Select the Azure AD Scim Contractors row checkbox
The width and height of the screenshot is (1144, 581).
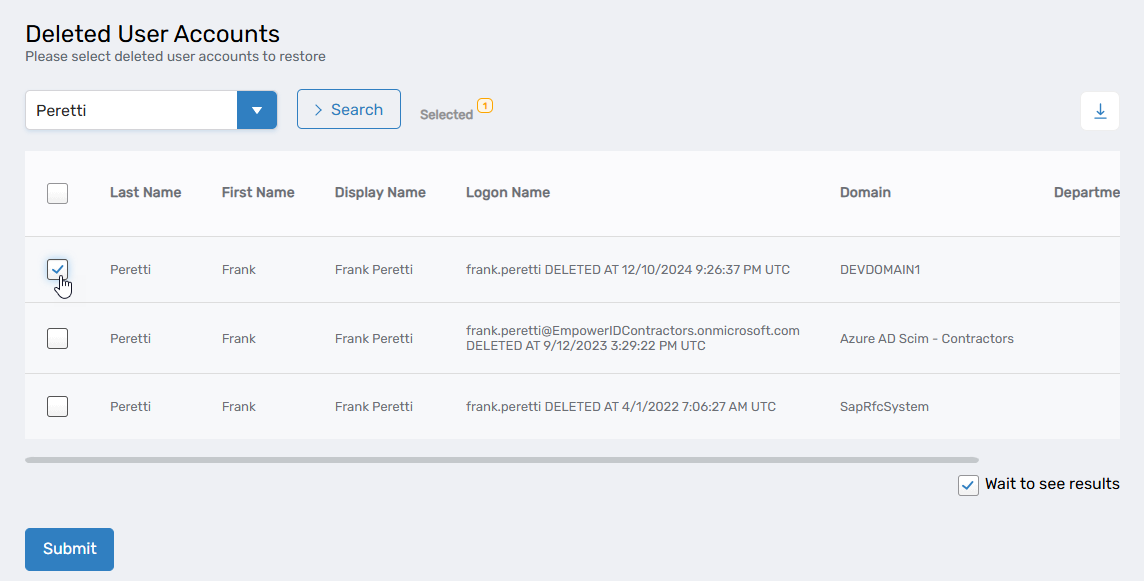coord(57,338)
